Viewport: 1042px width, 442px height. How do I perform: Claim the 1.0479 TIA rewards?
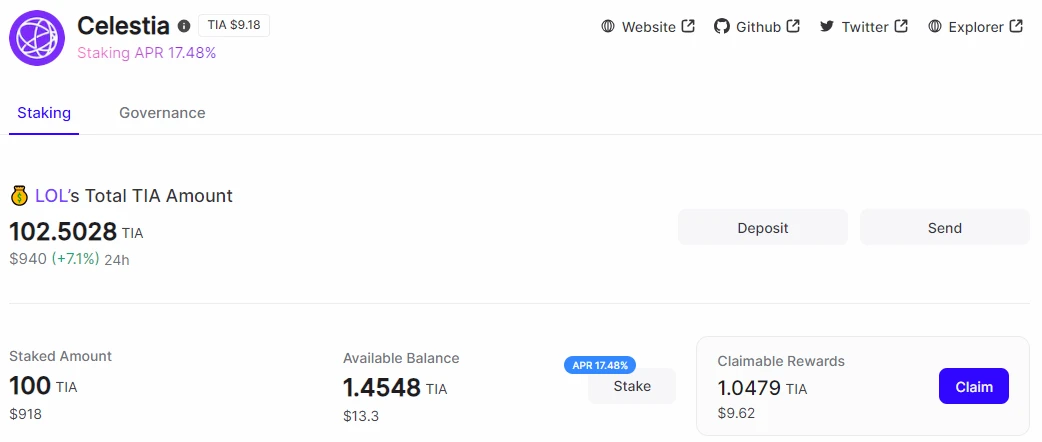(x=974, y=386)
